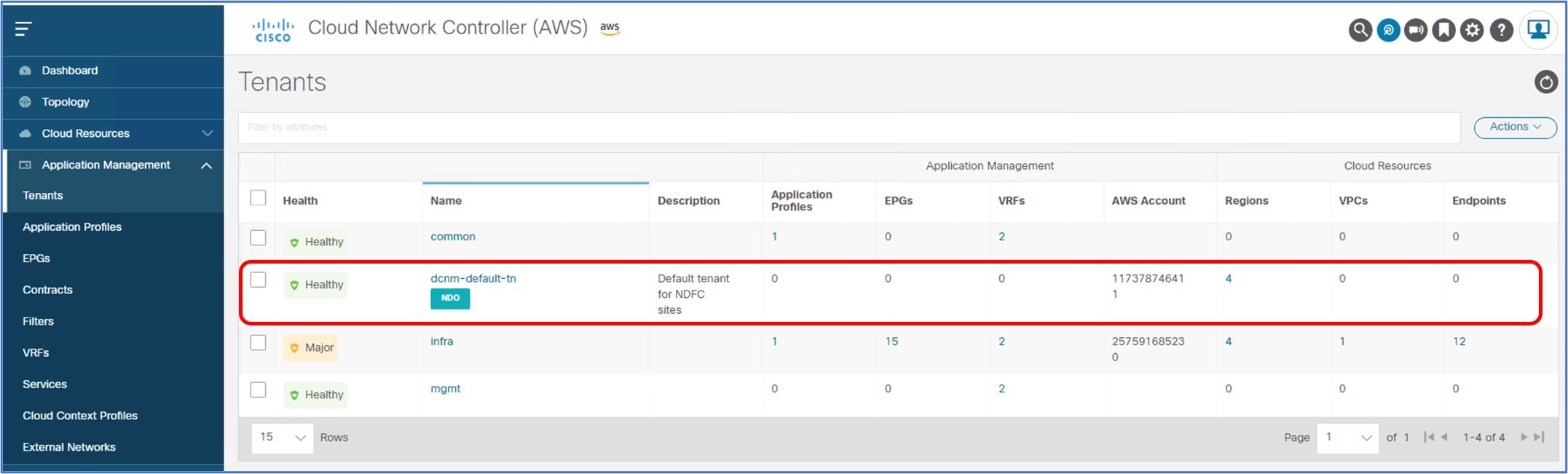The height and width of the screenshot is (474, 1568).
Task: Click Major shield icon in infra row
Action: [x=294, y=348]
